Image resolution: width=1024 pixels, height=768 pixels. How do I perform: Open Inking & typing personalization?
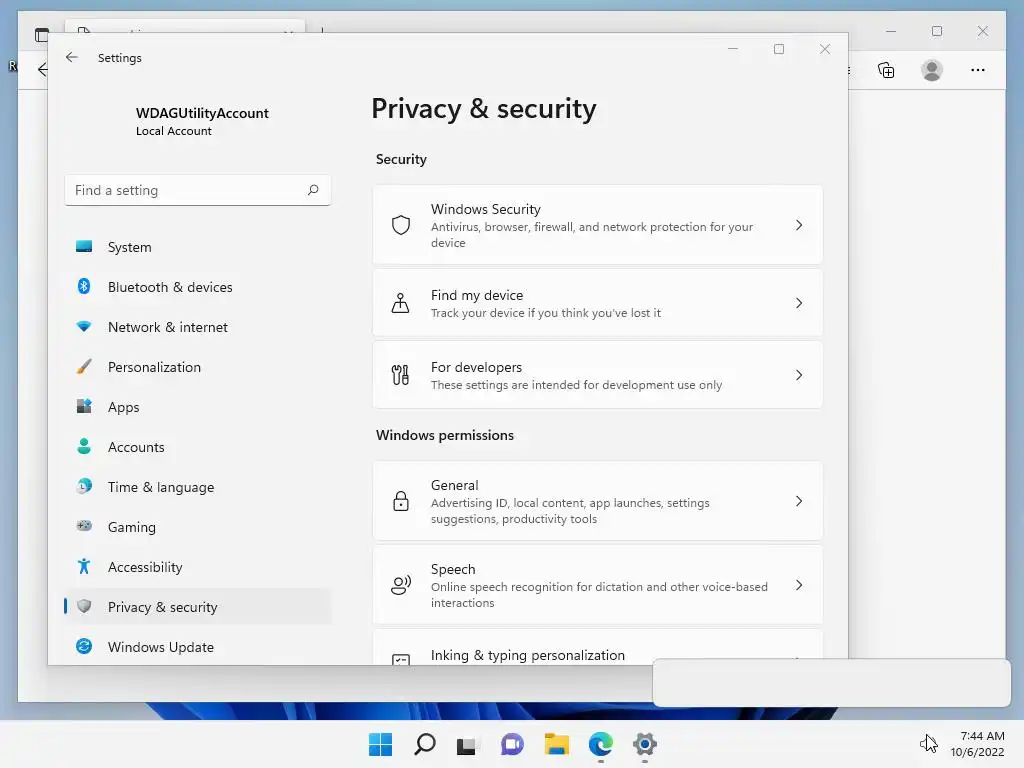pos(598,648)
